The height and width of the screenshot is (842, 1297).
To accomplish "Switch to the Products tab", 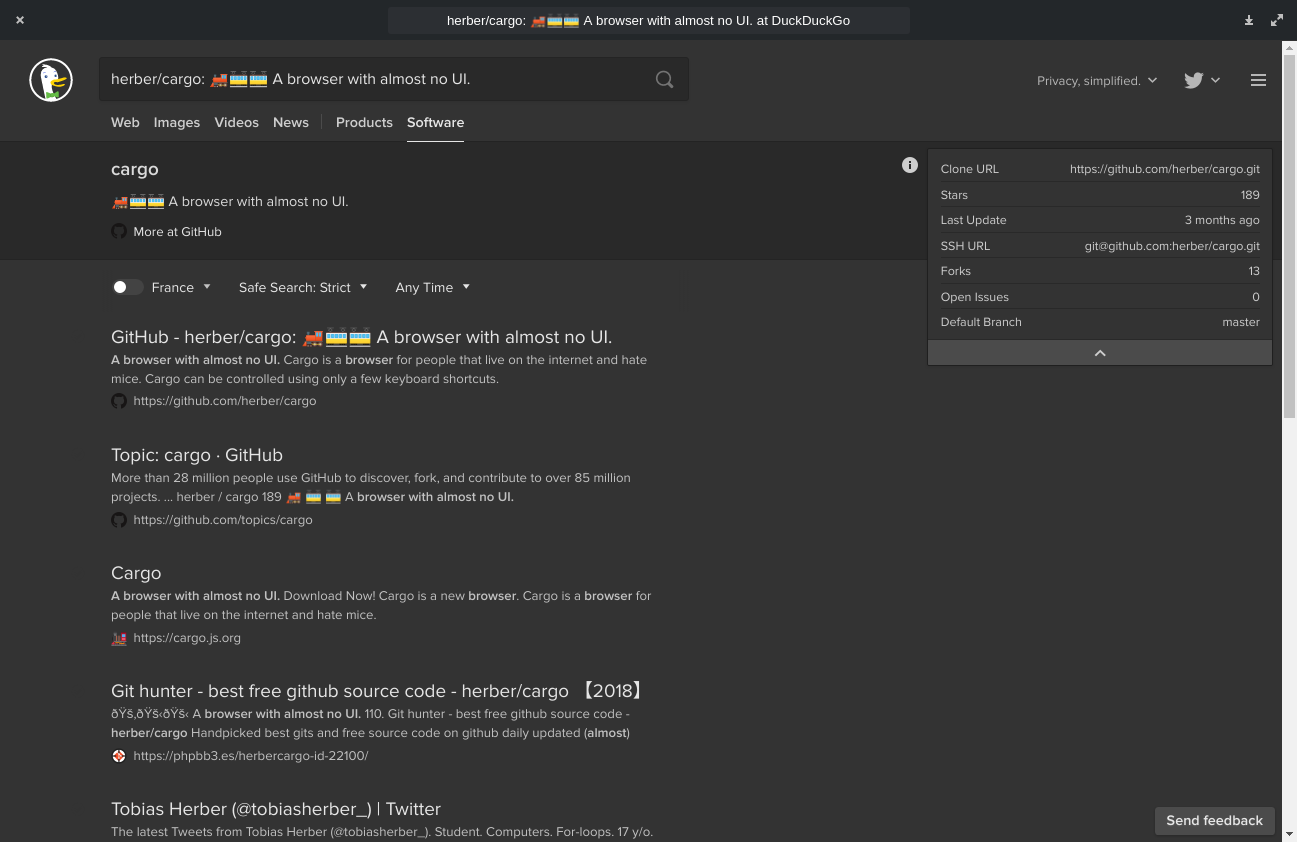I will point(364,122).
